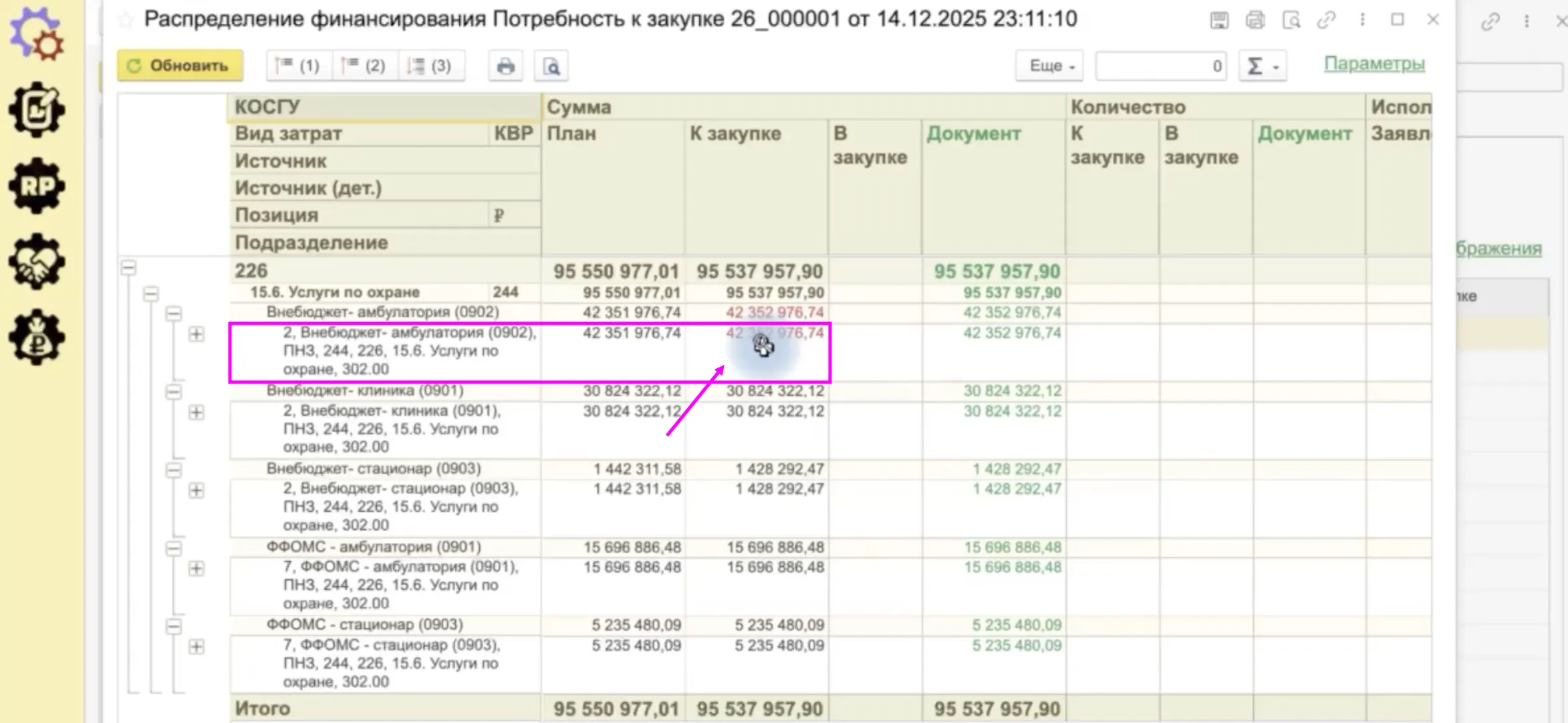The height and width of the screenshot is (723, 1568).
Task: Click План value 1 442 311,58 for Внебюджет- стационар group
Action: point(637,469)
